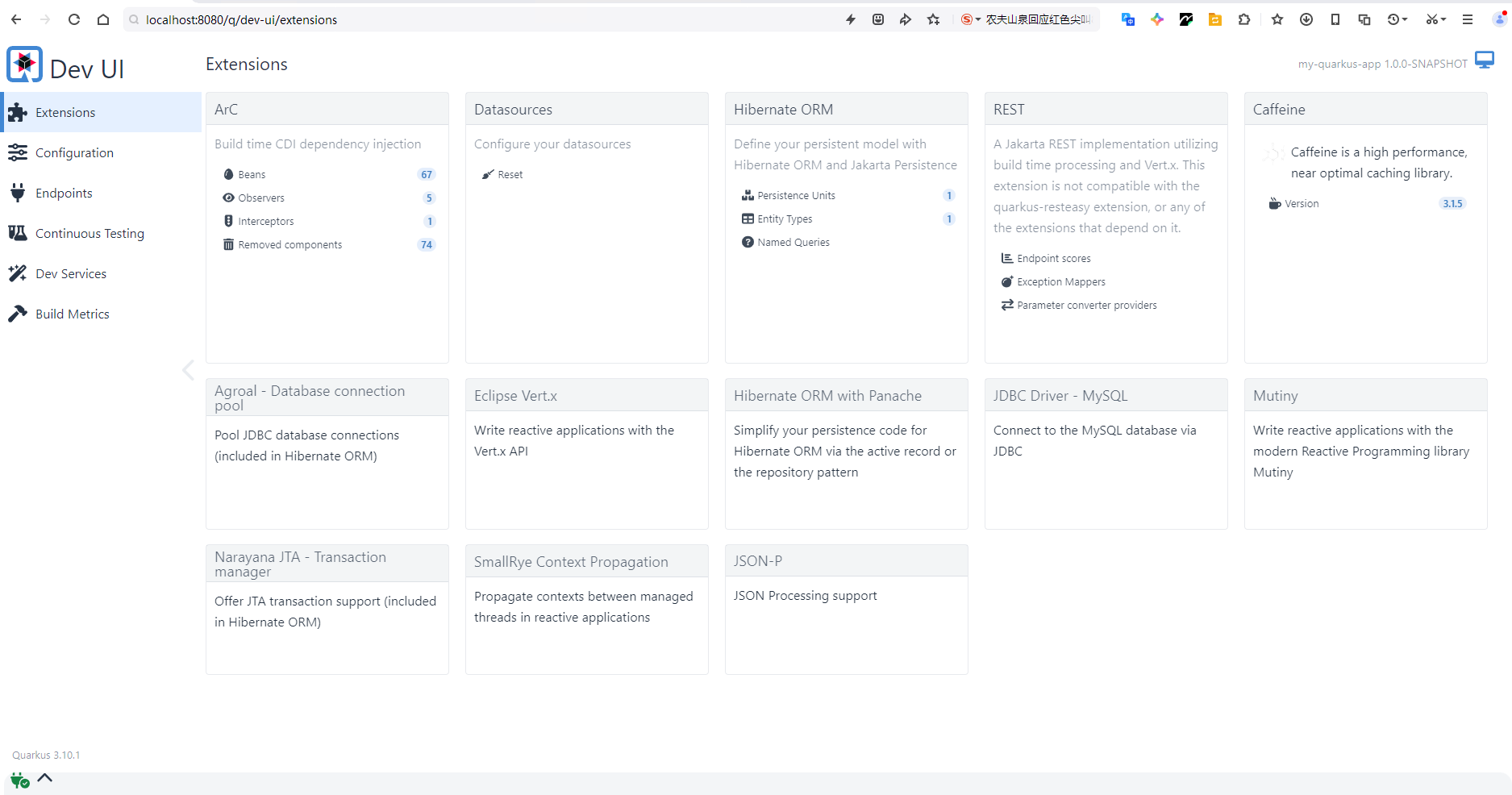This screenshot has width=1512, height=795.
Task: Click the Quarkus 3.10.1 version text
Action: [46, 755]
